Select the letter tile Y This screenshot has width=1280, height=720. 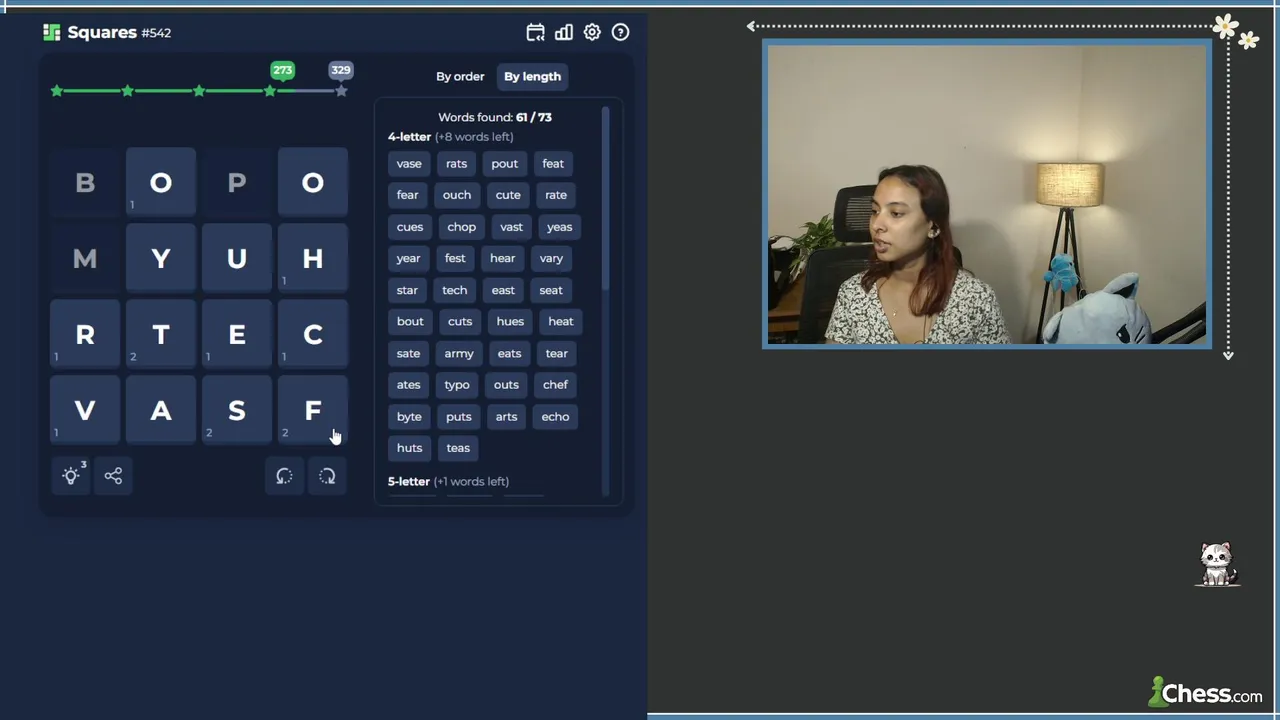point(161,259)
